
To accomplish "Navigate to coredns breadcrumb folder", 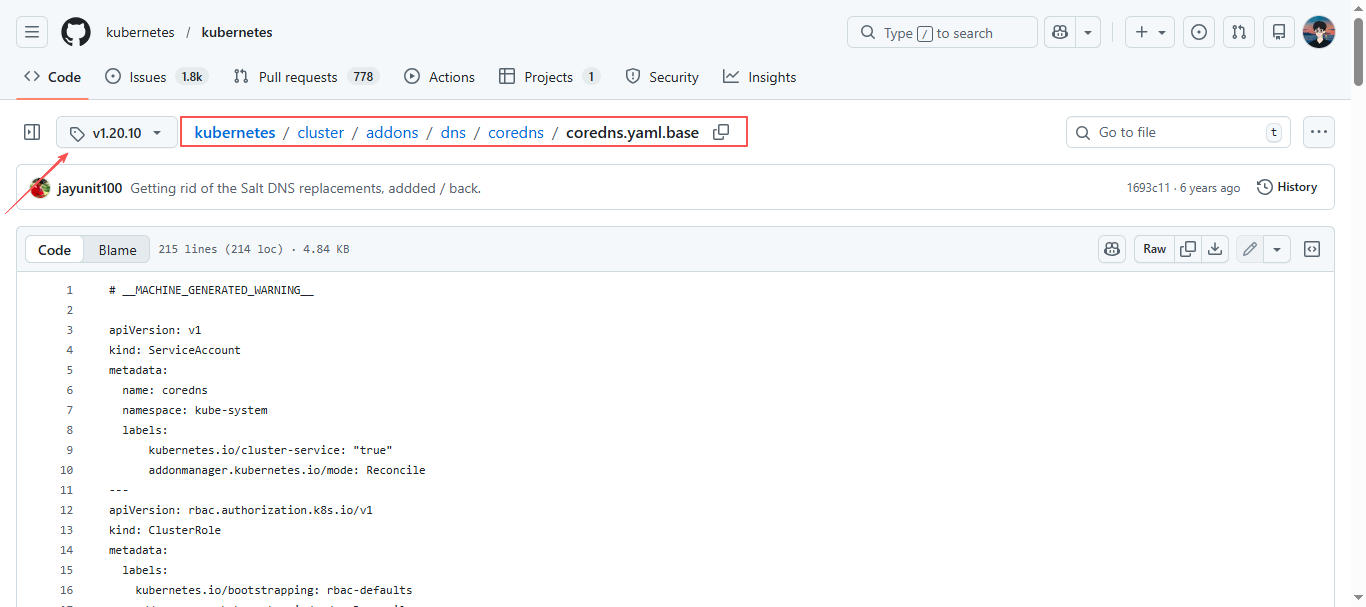I will tap(516, 132).
